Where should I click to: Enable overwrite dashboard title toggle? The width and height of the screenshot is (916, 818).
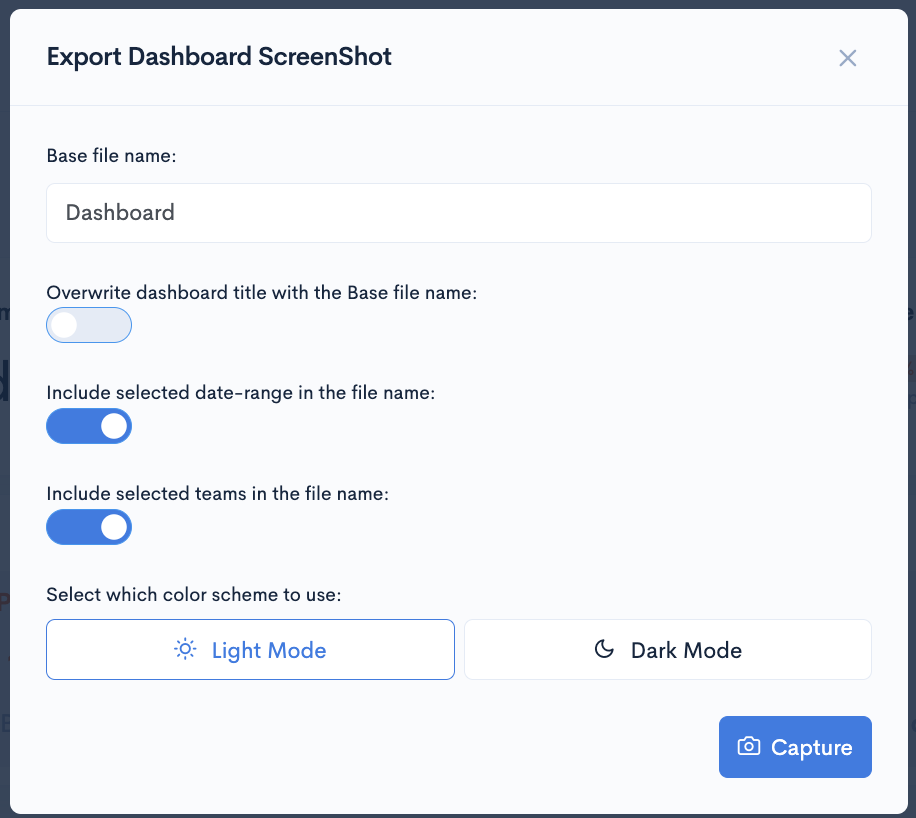pyautogui.click(x=89, y=325)
